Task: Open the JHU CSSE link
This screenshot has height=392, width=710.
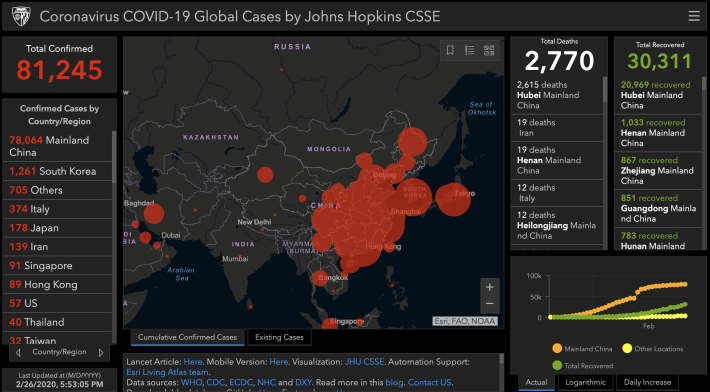Action: click(364, 362)
